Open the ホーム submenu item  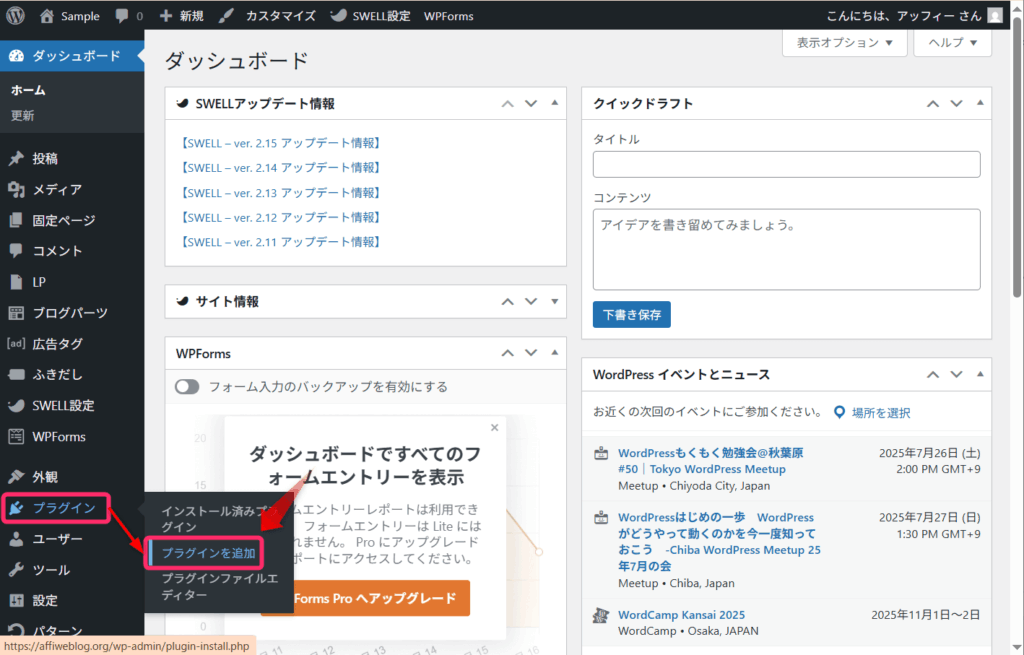coord(28,90)
